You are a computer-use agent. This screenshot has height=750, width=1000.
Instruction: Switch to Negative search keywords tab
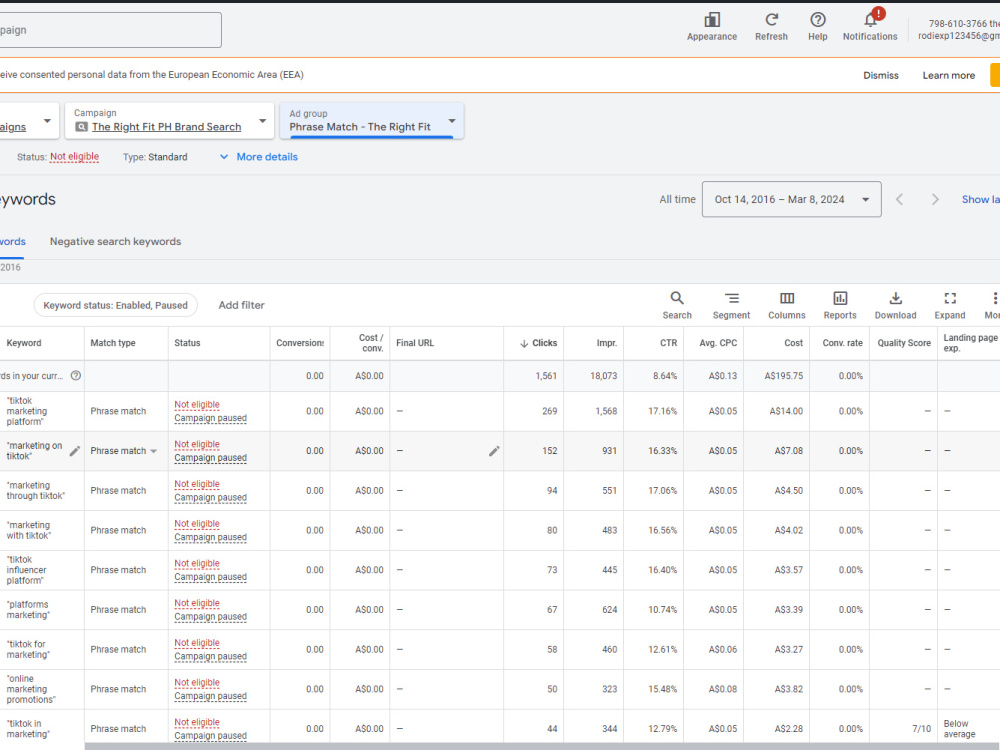[x=115, y=242]
